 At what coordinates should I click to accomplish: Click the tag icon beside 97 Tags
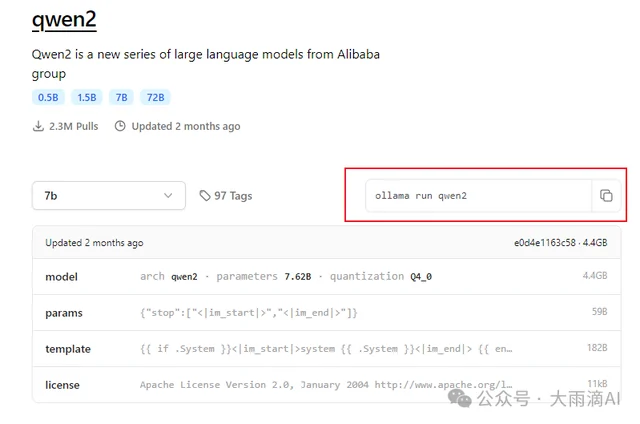(204, 196)
